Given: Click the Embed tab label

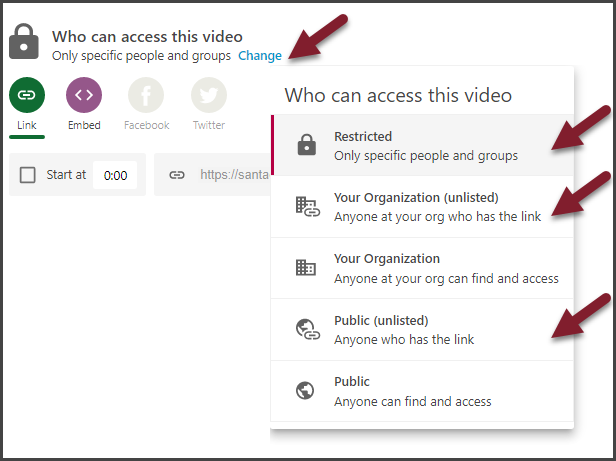Looking at the screenshot, I should (x=84, y=125).
